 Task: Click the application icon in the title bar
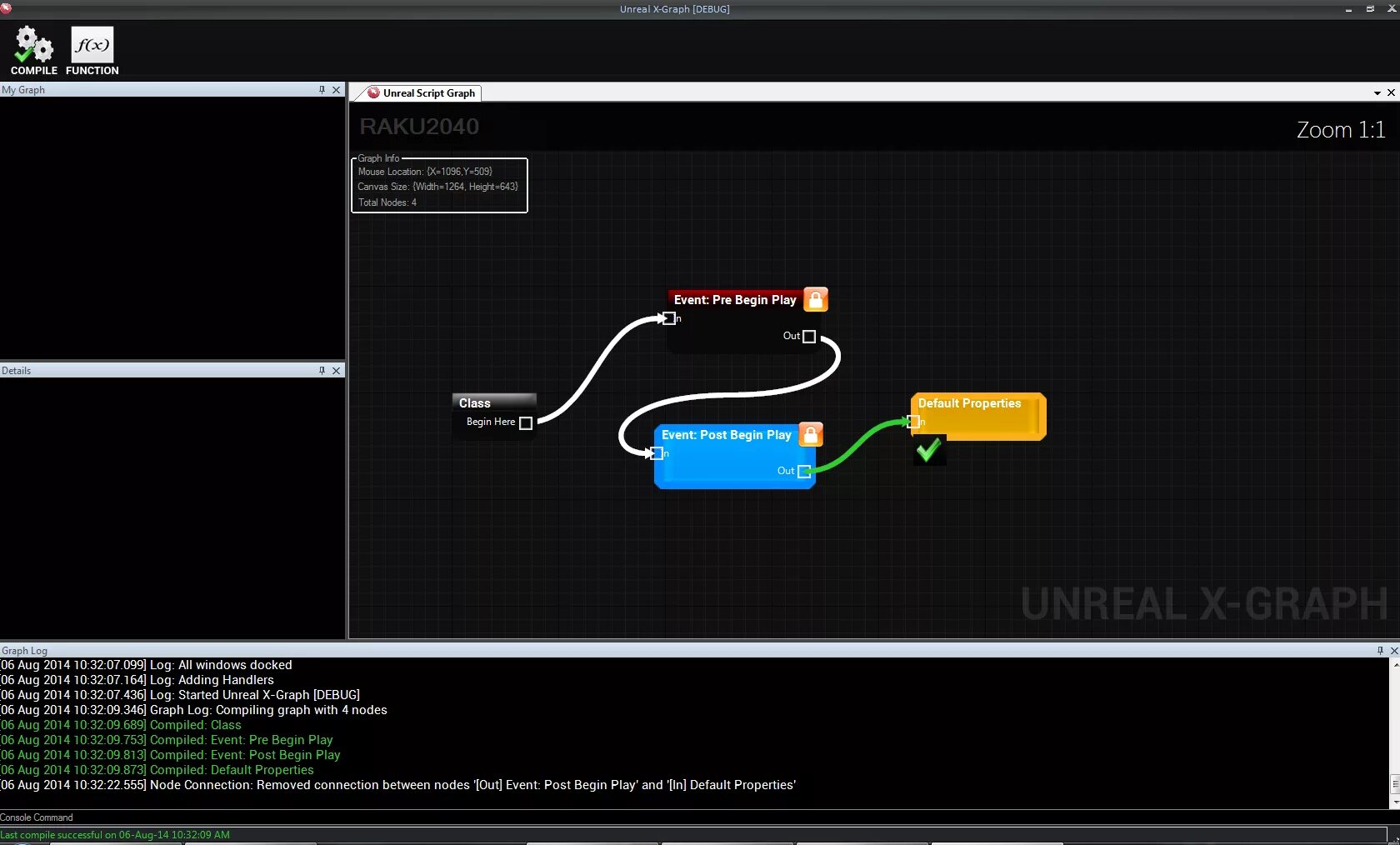point(6,7)
